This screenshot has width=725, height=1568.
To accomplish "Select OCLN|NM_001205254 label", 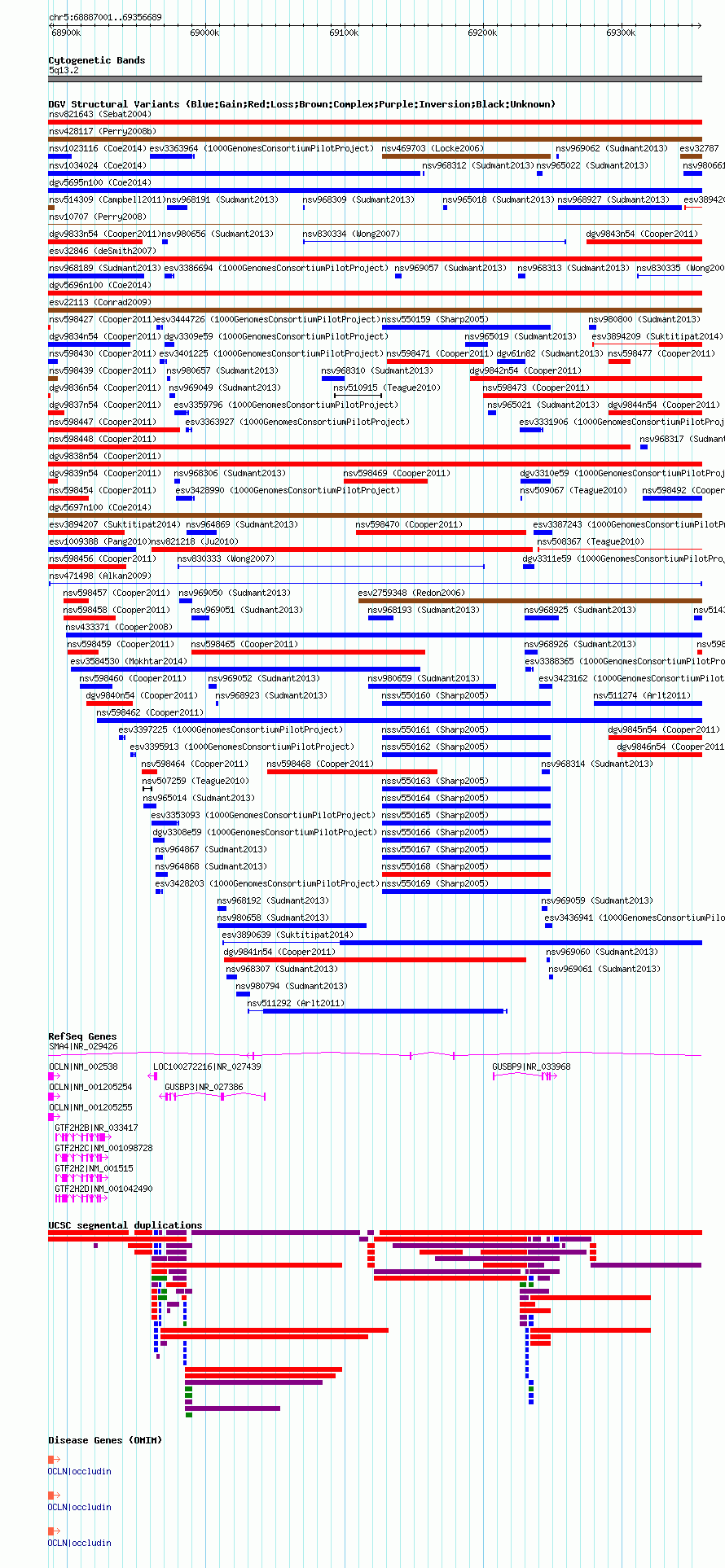I will pyautogui.click(x=90, y=1087).
